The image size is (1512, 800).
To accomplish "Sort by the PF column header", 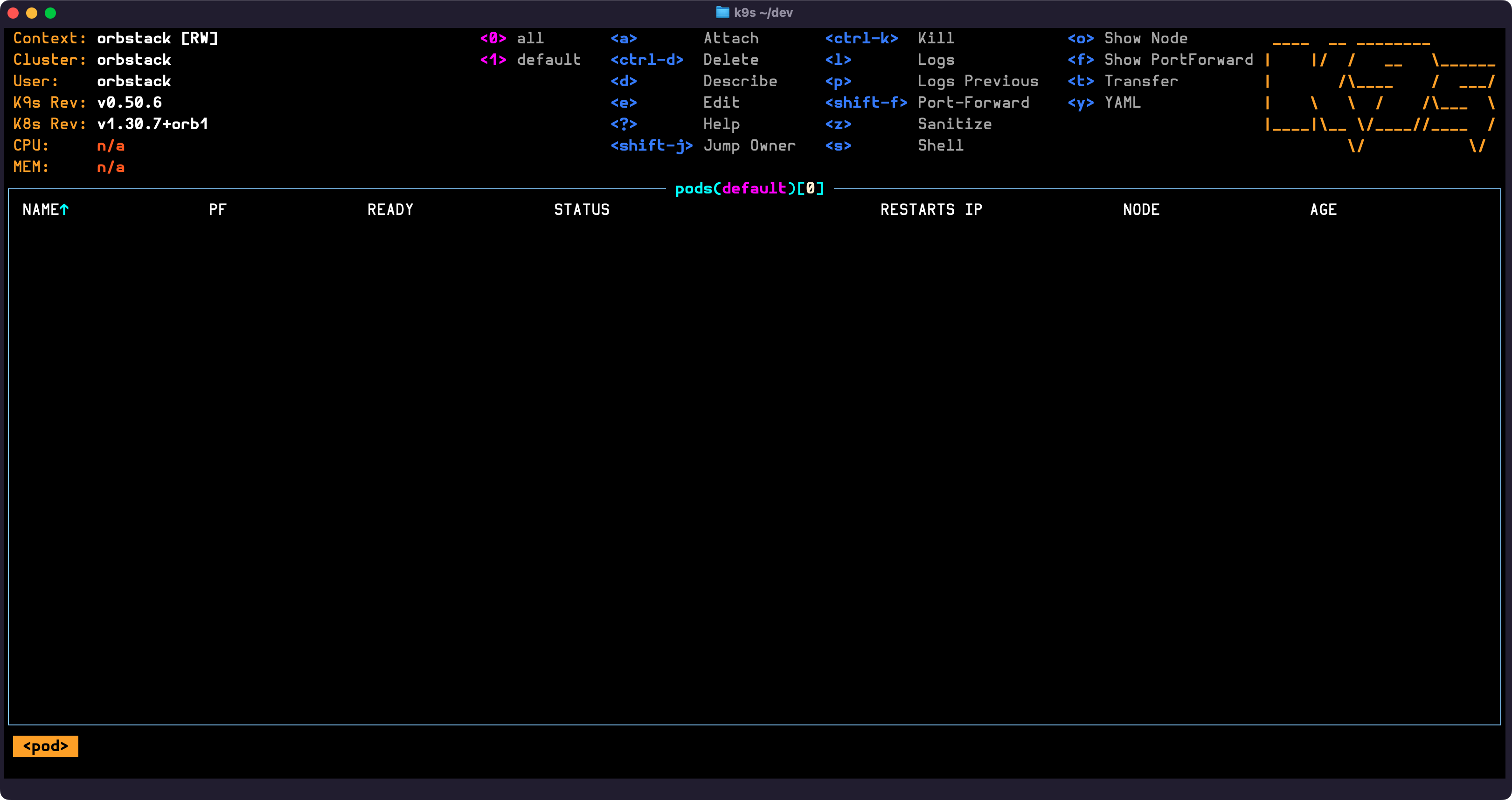I will point(218,209).
